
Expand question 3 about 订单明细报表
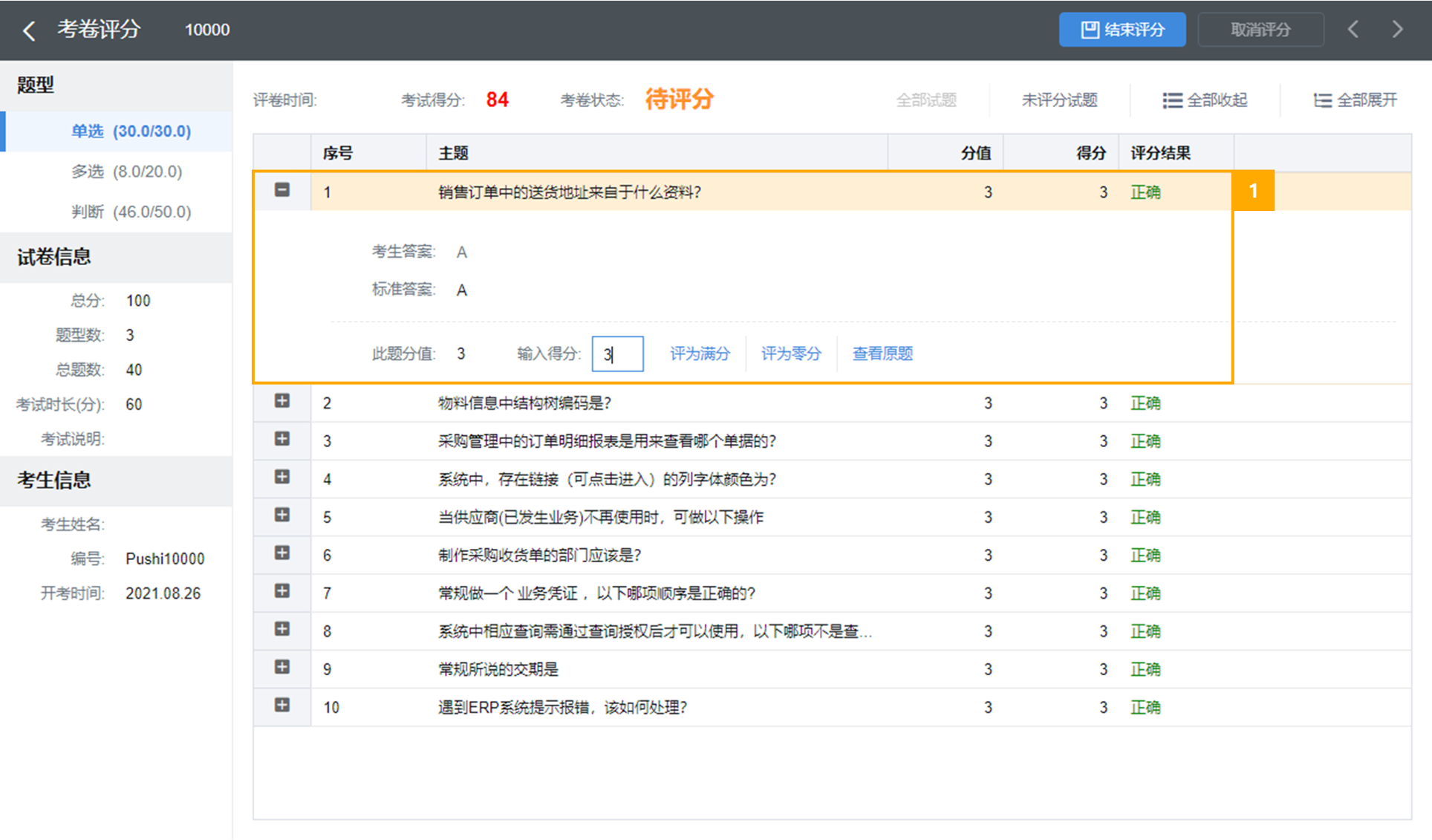pos(282,439)
